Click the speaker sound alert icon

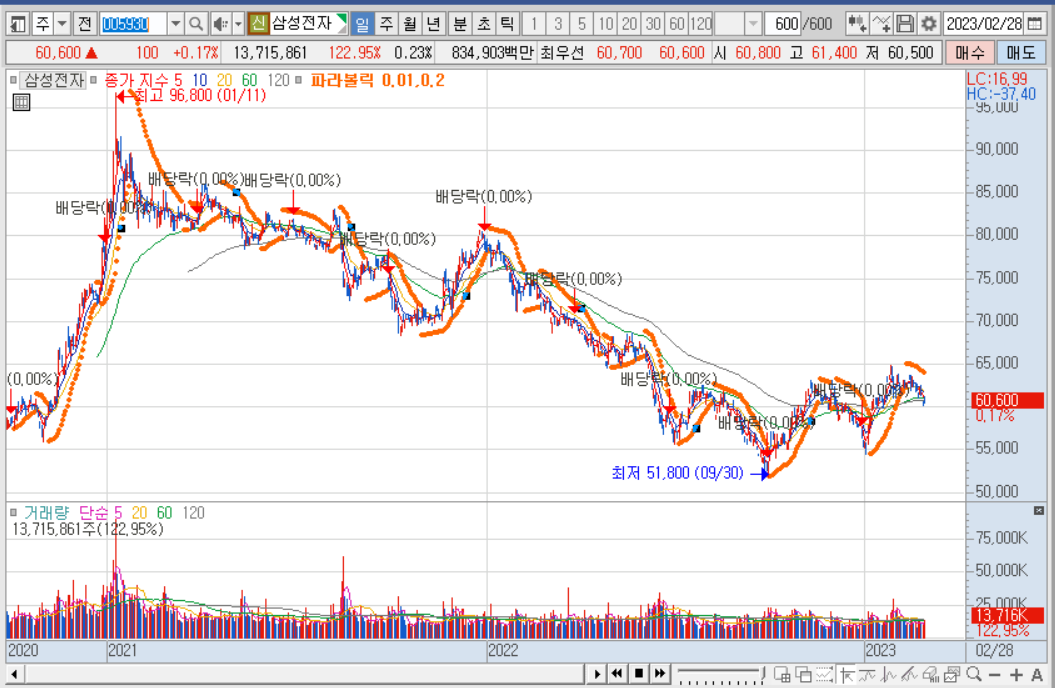(x=221, y=24)
